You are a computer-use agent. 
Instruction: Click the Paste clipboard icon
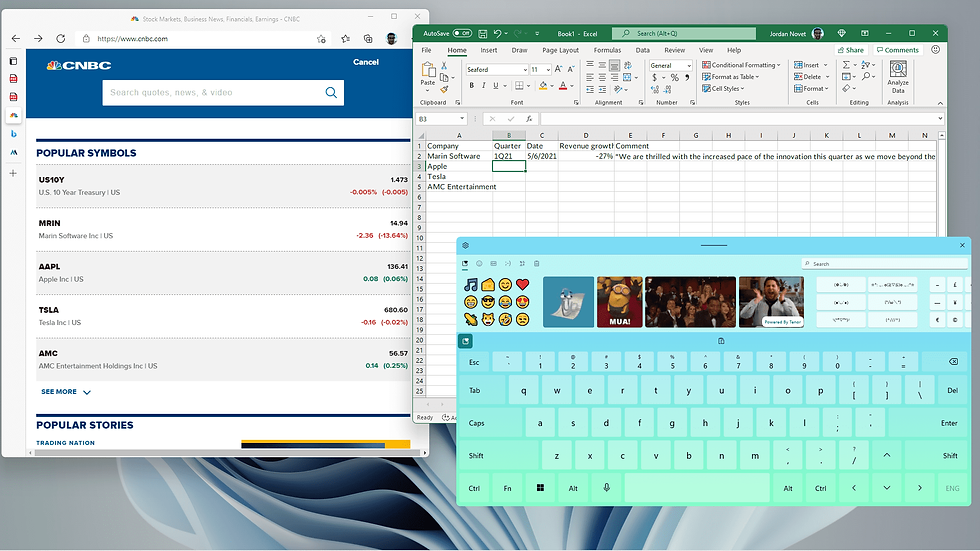tap(428, 69)
